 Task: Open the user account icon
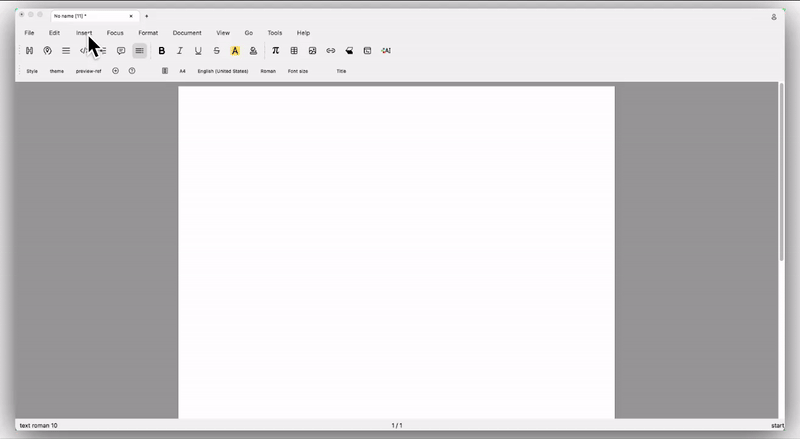(x=774, y=16)
